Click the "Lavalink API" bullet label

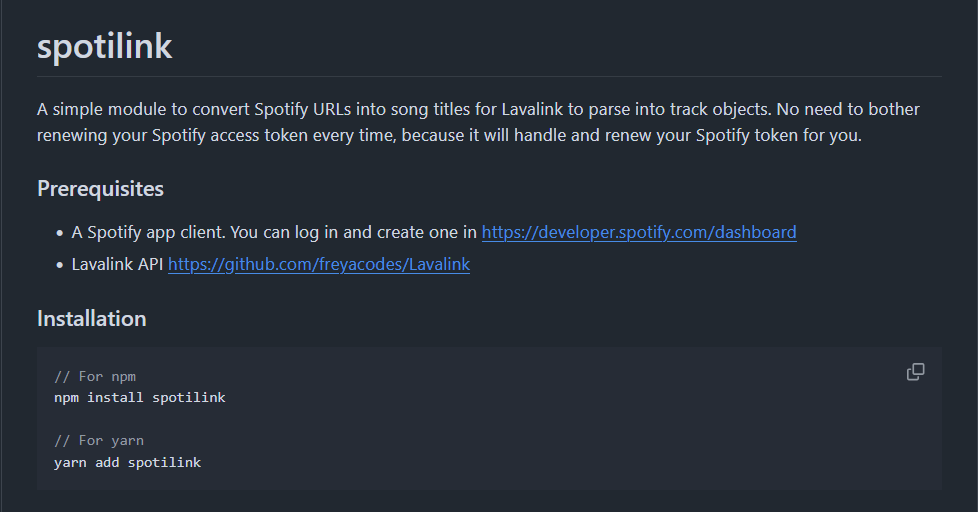(x=116, y=265)
